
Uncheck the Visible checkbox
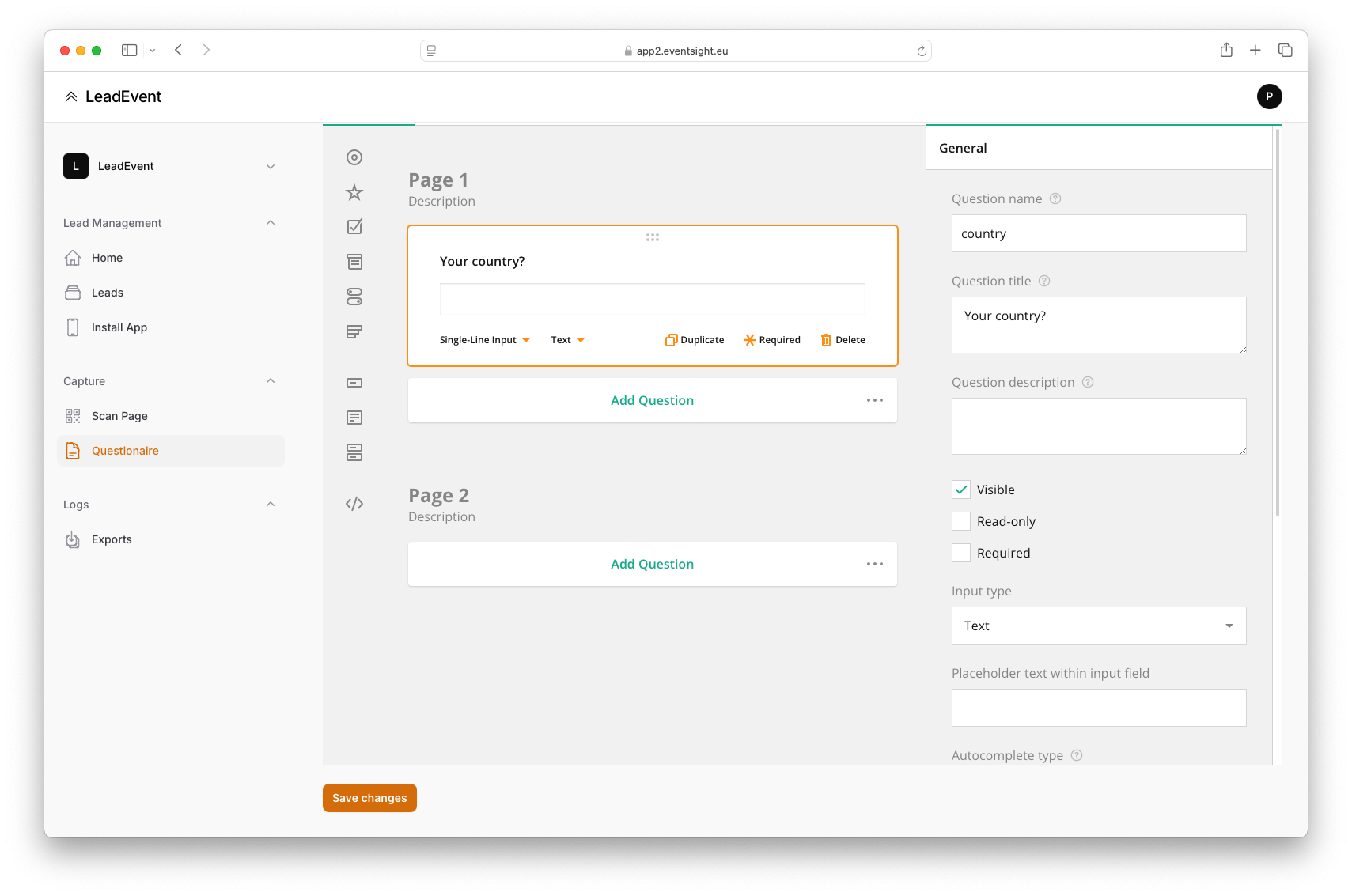click(961, 490)
